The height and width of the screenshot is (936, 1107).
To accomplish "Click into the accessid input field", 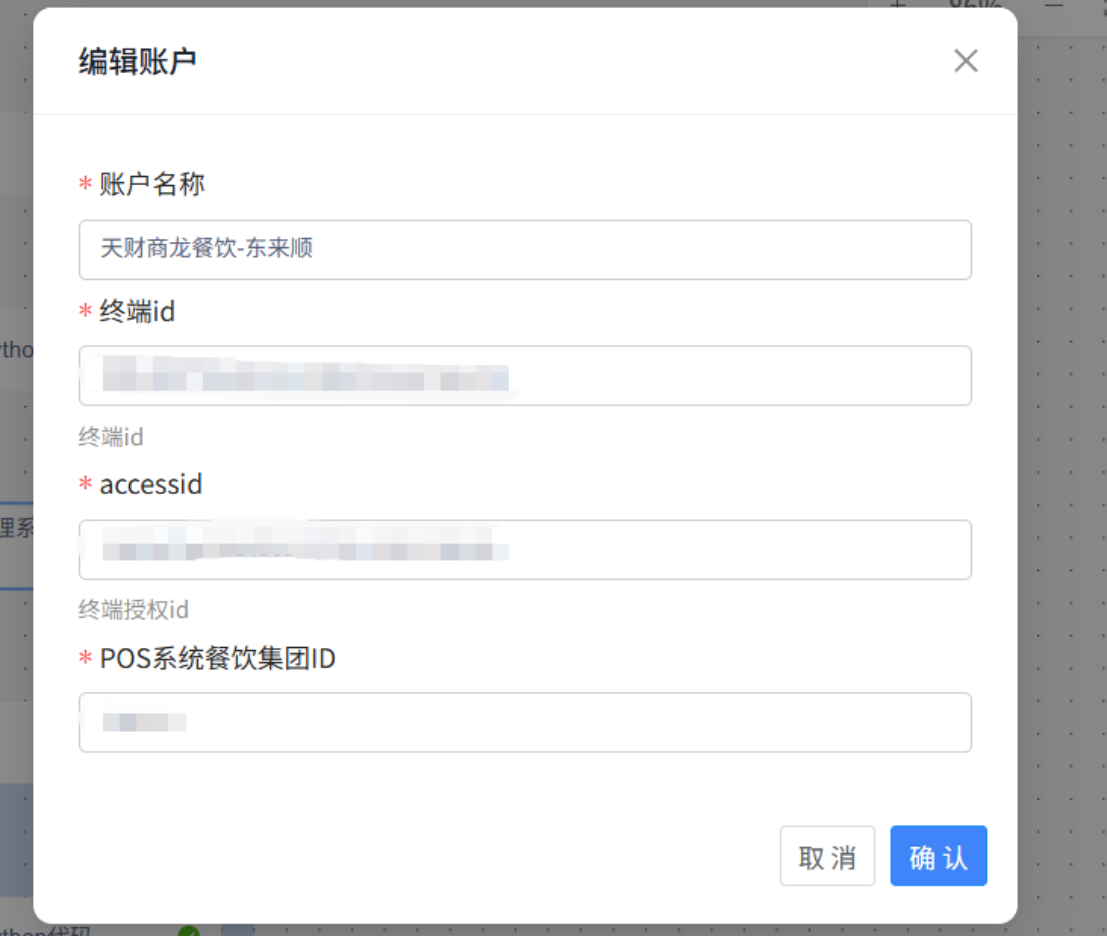I will point(525,549).
